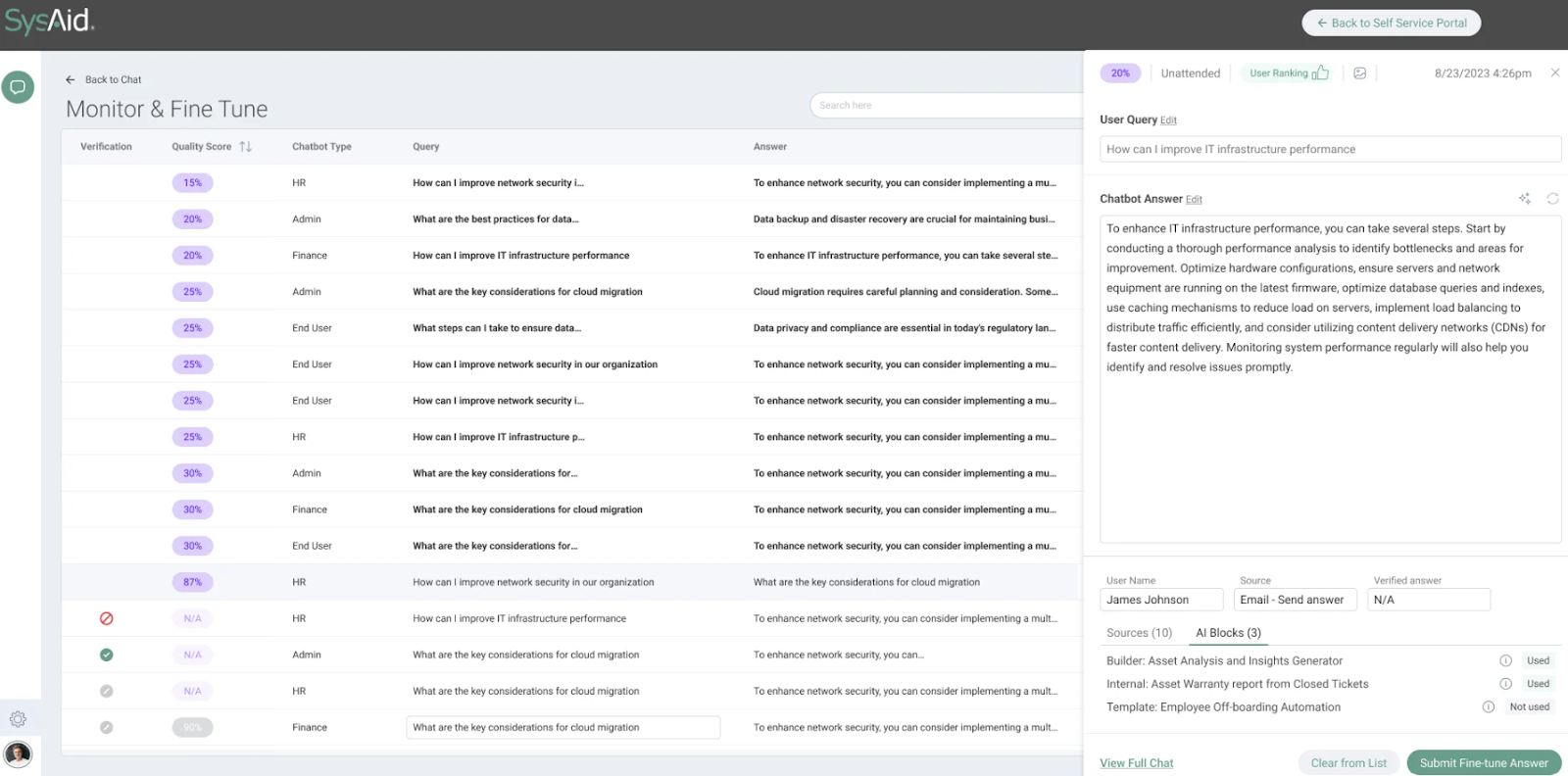Image resolution: width=1568 pixels, height=776 pixels.
Task: Open the Source field showing Email - Send answer
Action: (x=1295, y=600)
